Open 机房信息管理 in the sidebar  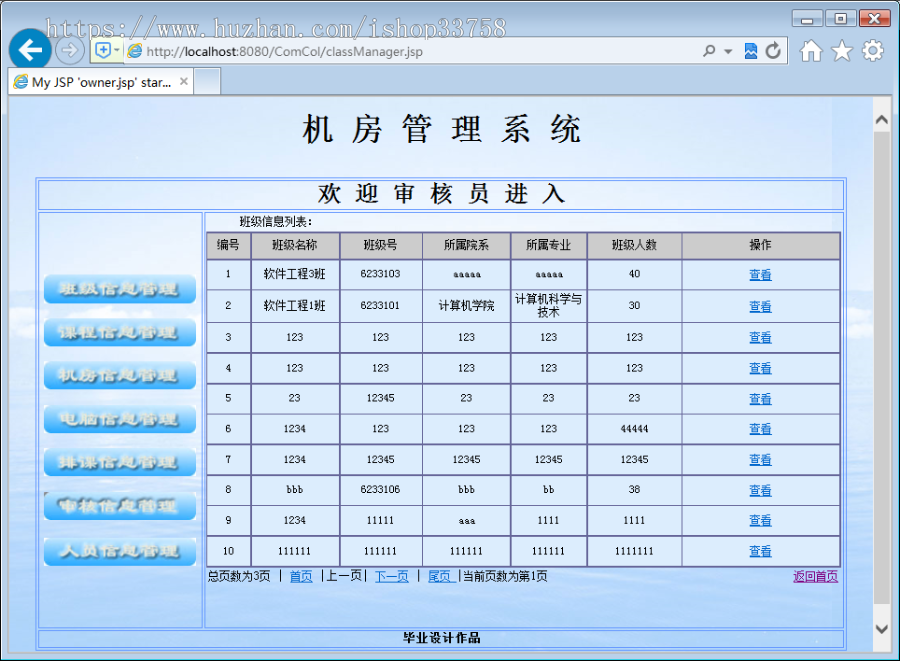point(119,375)
